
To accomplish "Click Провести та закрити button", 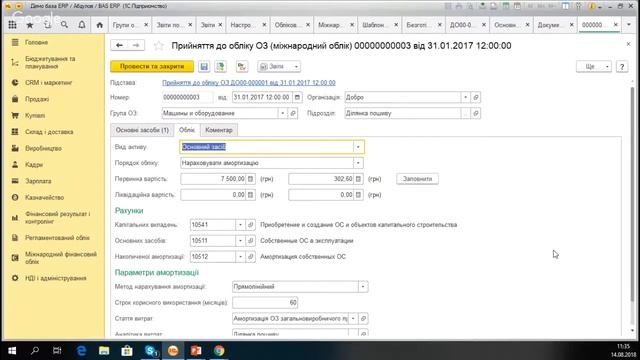I will pos(152,66).
